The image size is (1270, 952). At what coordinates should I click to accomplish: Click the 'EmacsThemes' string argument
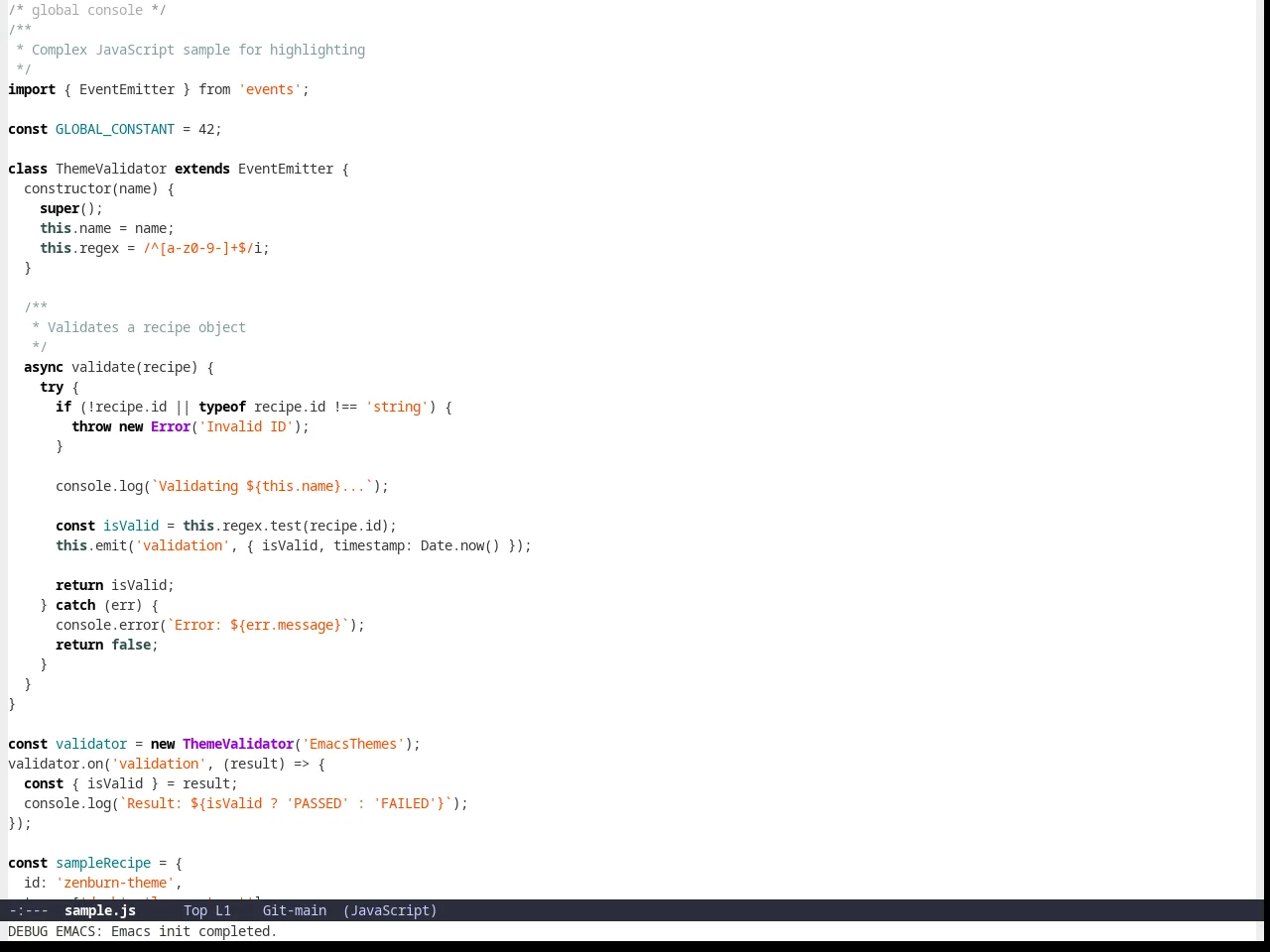[x=353, y=744]
